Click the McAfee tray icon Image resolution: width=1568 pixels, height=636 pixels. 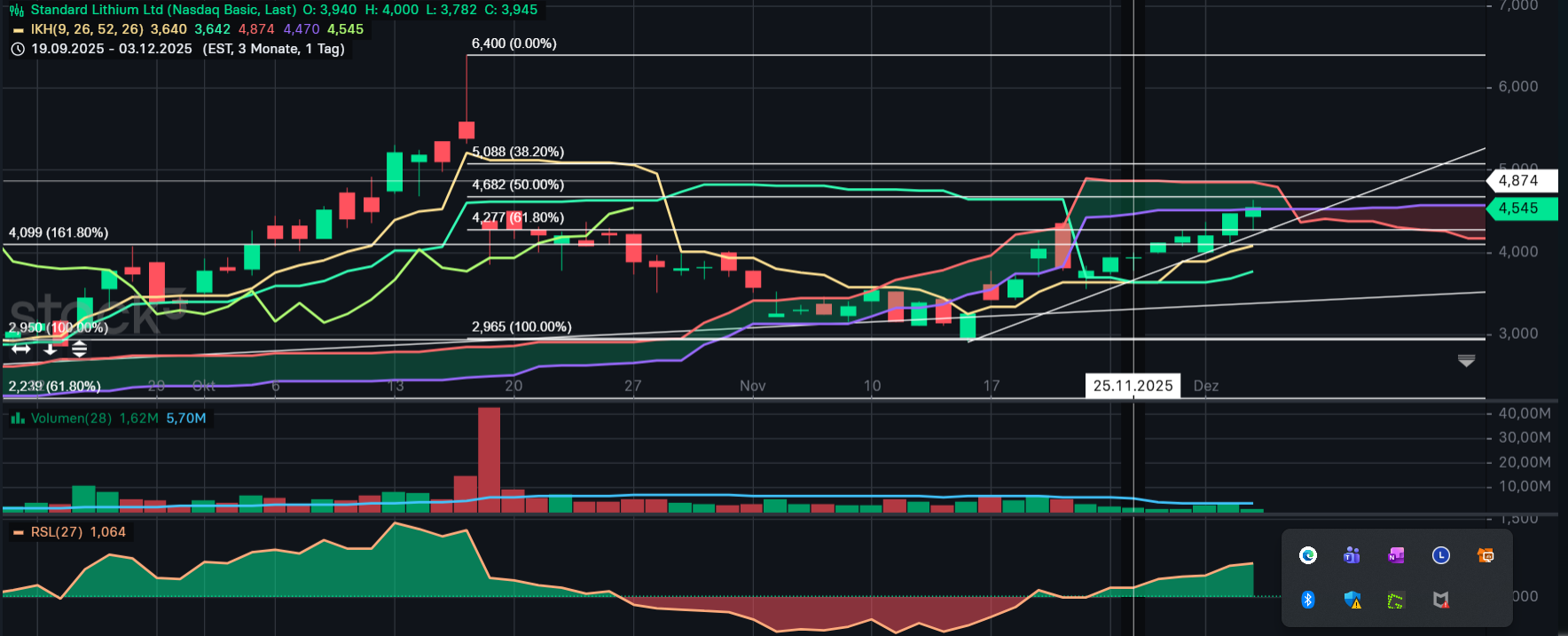(1440, 600)
